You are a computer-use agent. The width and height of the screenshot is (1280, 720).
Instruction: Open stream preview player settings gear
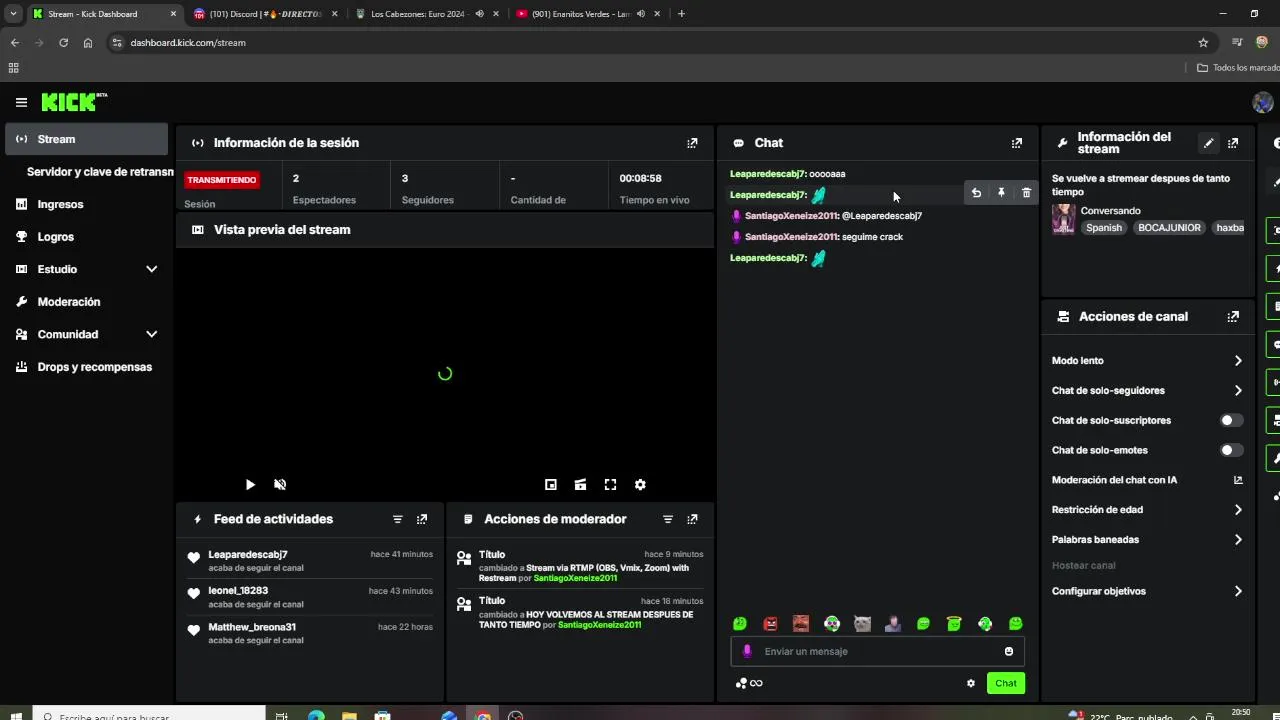640,484
